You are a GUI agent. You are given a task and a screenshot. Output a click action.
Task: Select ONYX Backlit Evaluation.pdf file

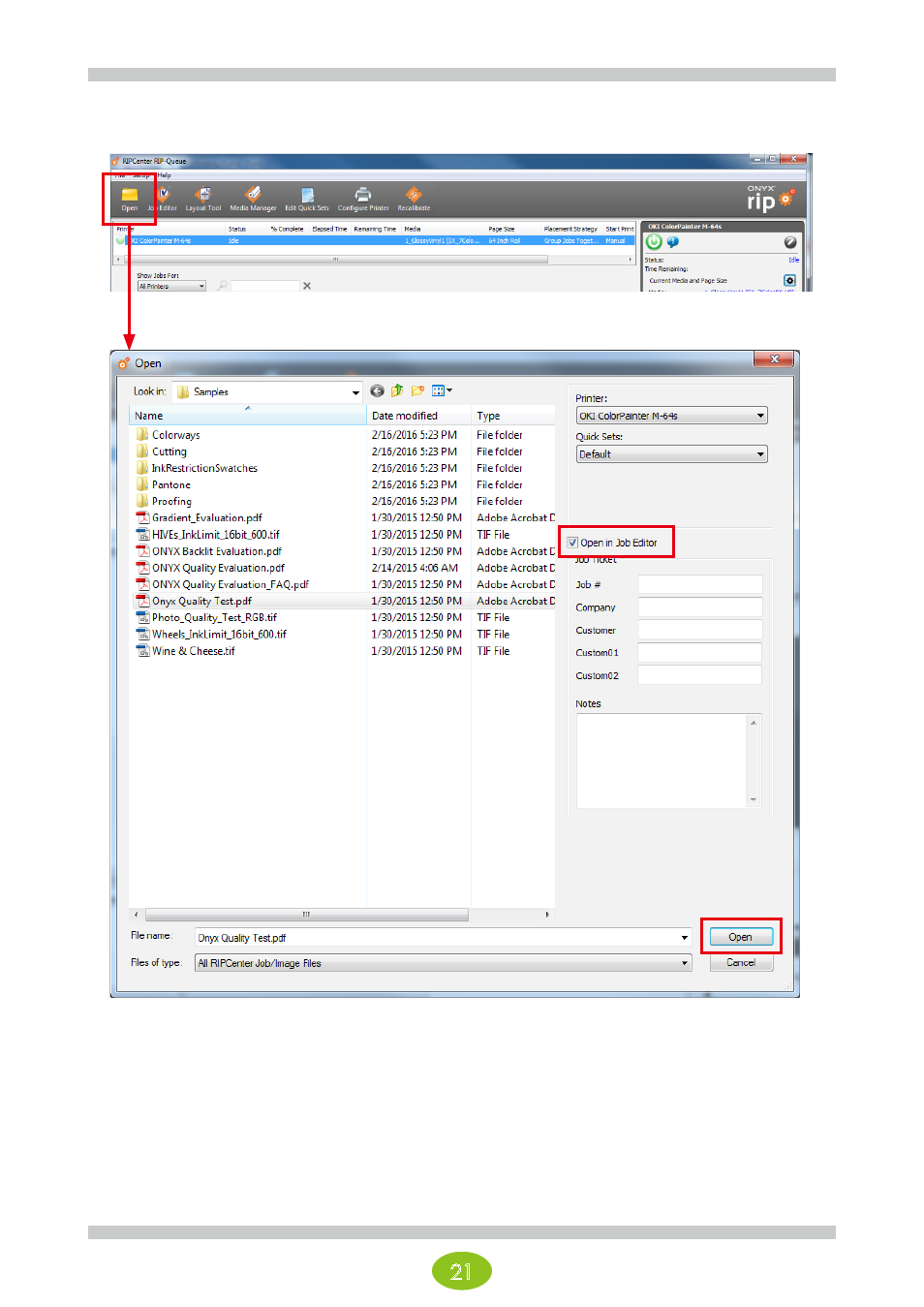point(216,551)
